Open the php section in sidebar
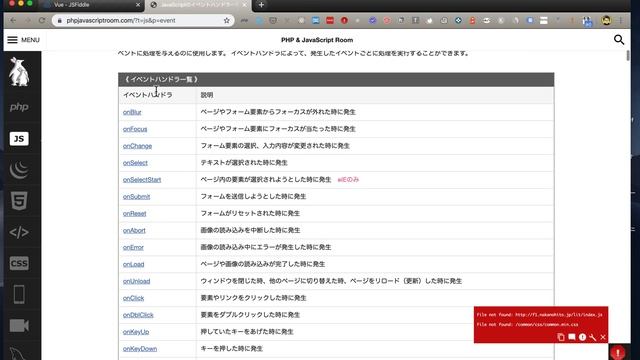The height and width of the screenshot is (360, 640). (19, 107)
